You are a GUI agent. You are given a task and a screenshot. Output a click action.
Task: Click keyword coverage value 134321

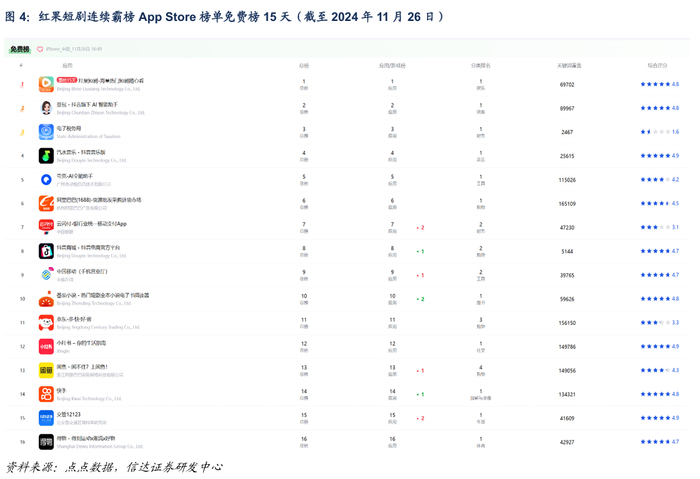click(567, 395)
